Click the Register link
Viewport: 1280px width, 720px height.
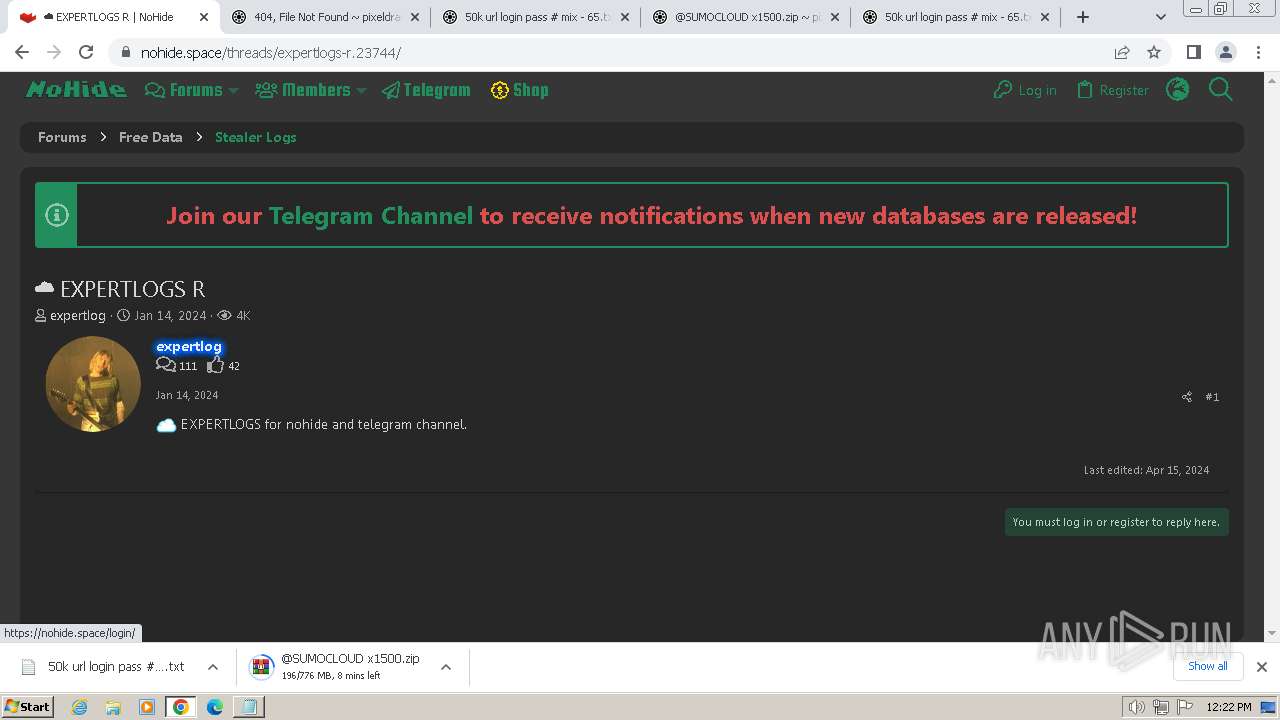pyautogui.click(x=1112, y=90)
